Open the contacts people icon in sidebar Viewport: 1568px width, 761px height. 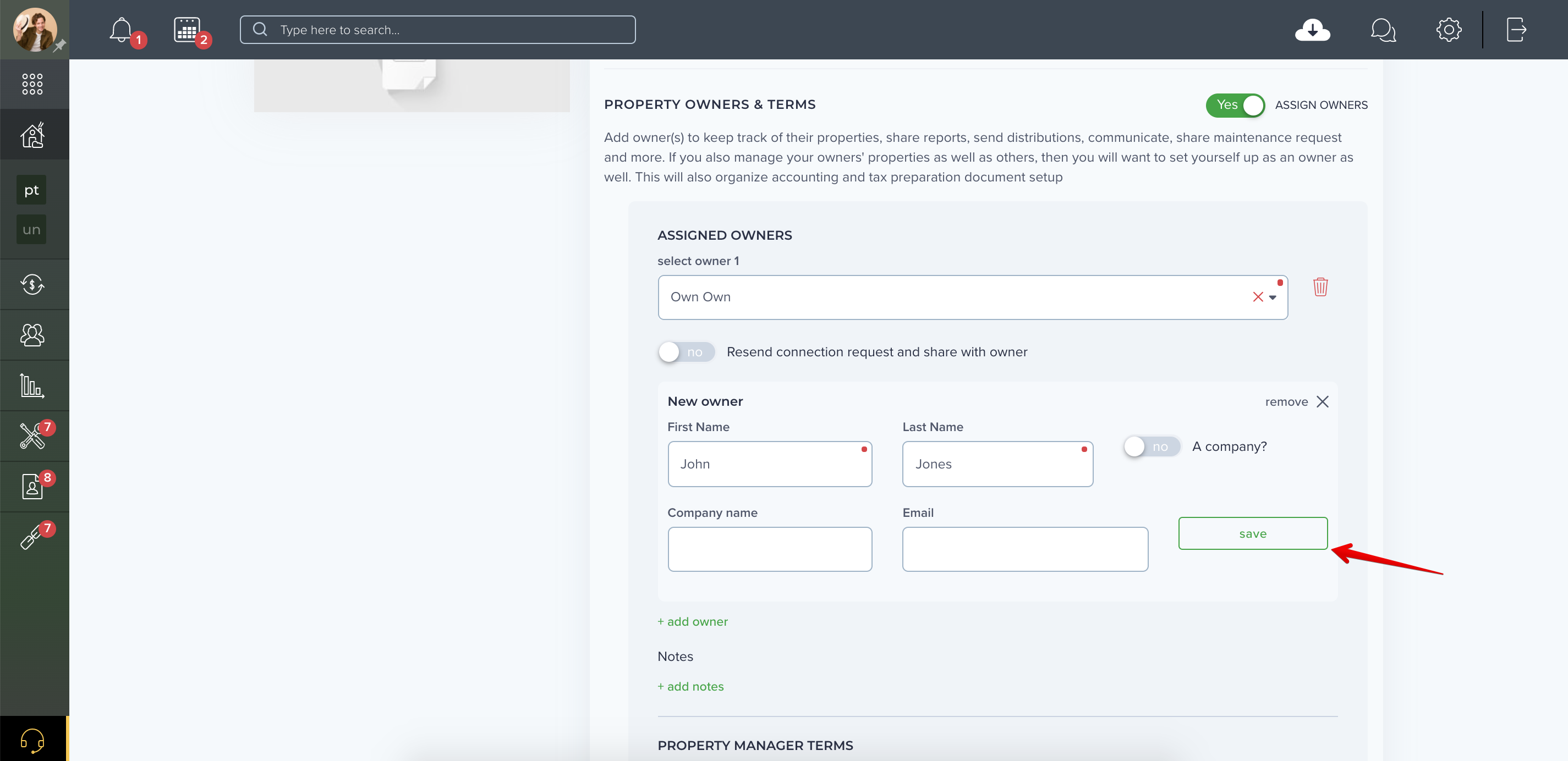tap(32, 334)
